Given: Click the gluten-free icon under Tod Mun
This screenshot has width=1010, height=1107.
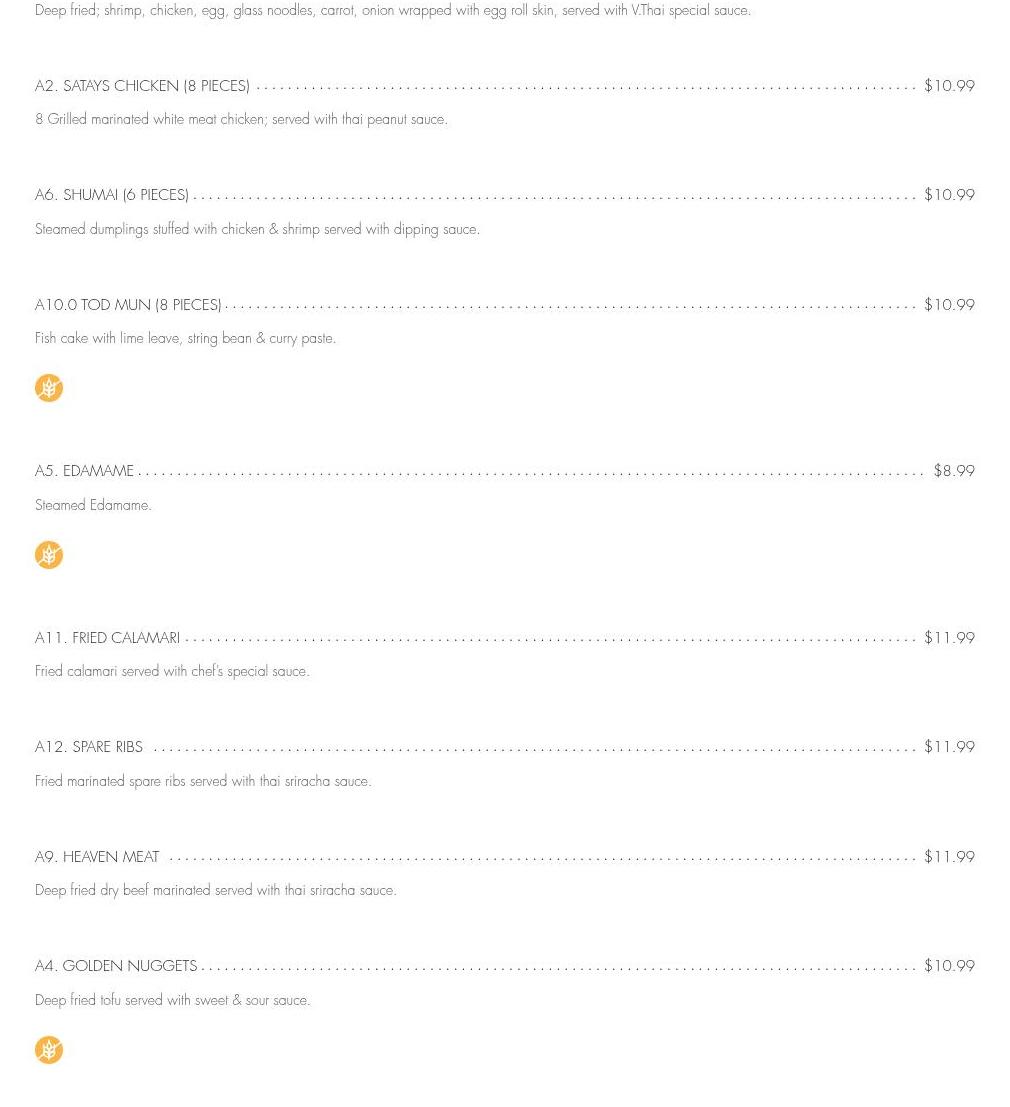Looking at the screenshot, I should [49, 388].
